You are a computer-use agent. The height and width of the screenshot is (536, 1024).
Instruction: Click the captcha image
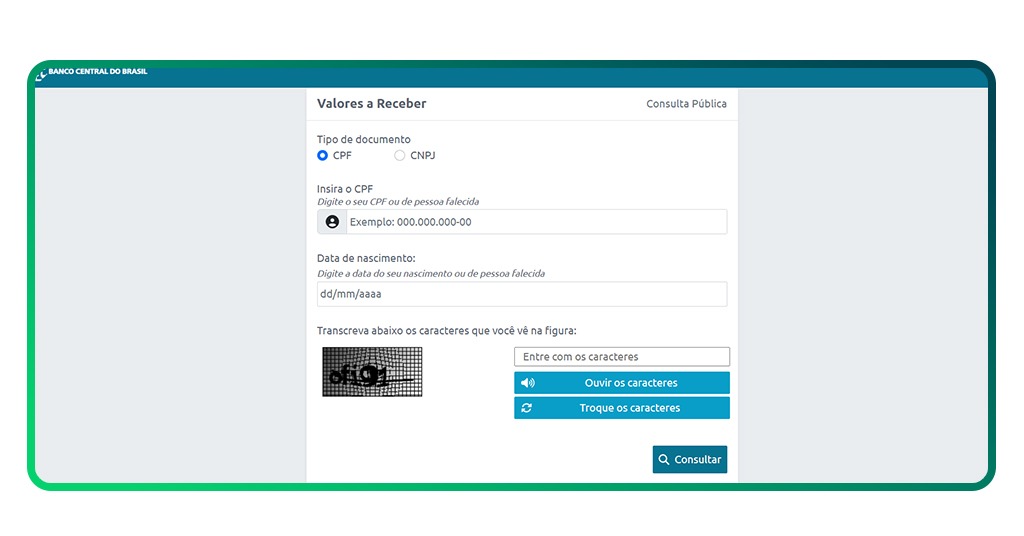372,372
